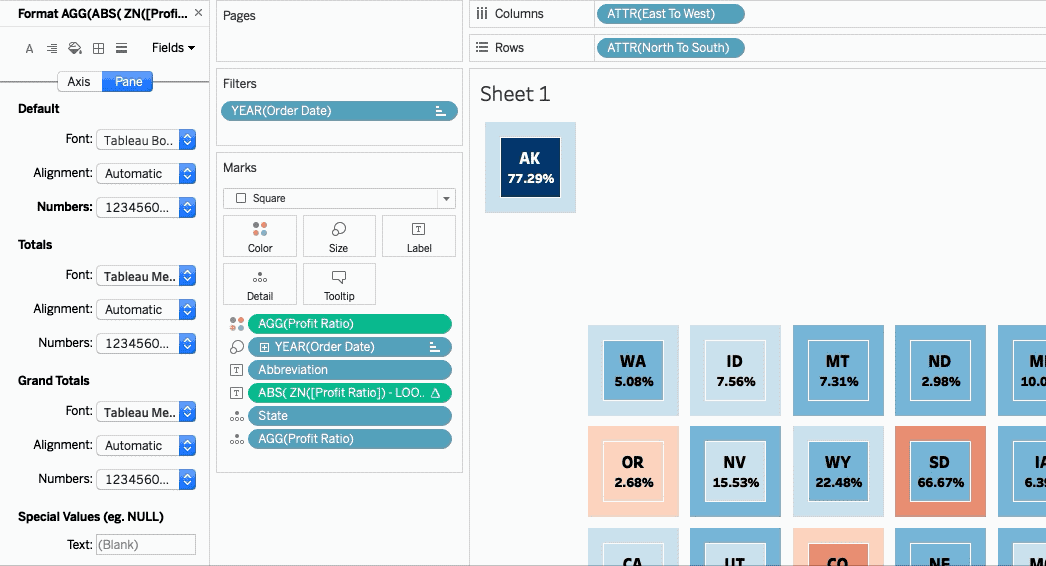Screen dimensions: 1046x566
Task: Click size icon beside YEAR(Order Date)
Action: click(237, 347)
